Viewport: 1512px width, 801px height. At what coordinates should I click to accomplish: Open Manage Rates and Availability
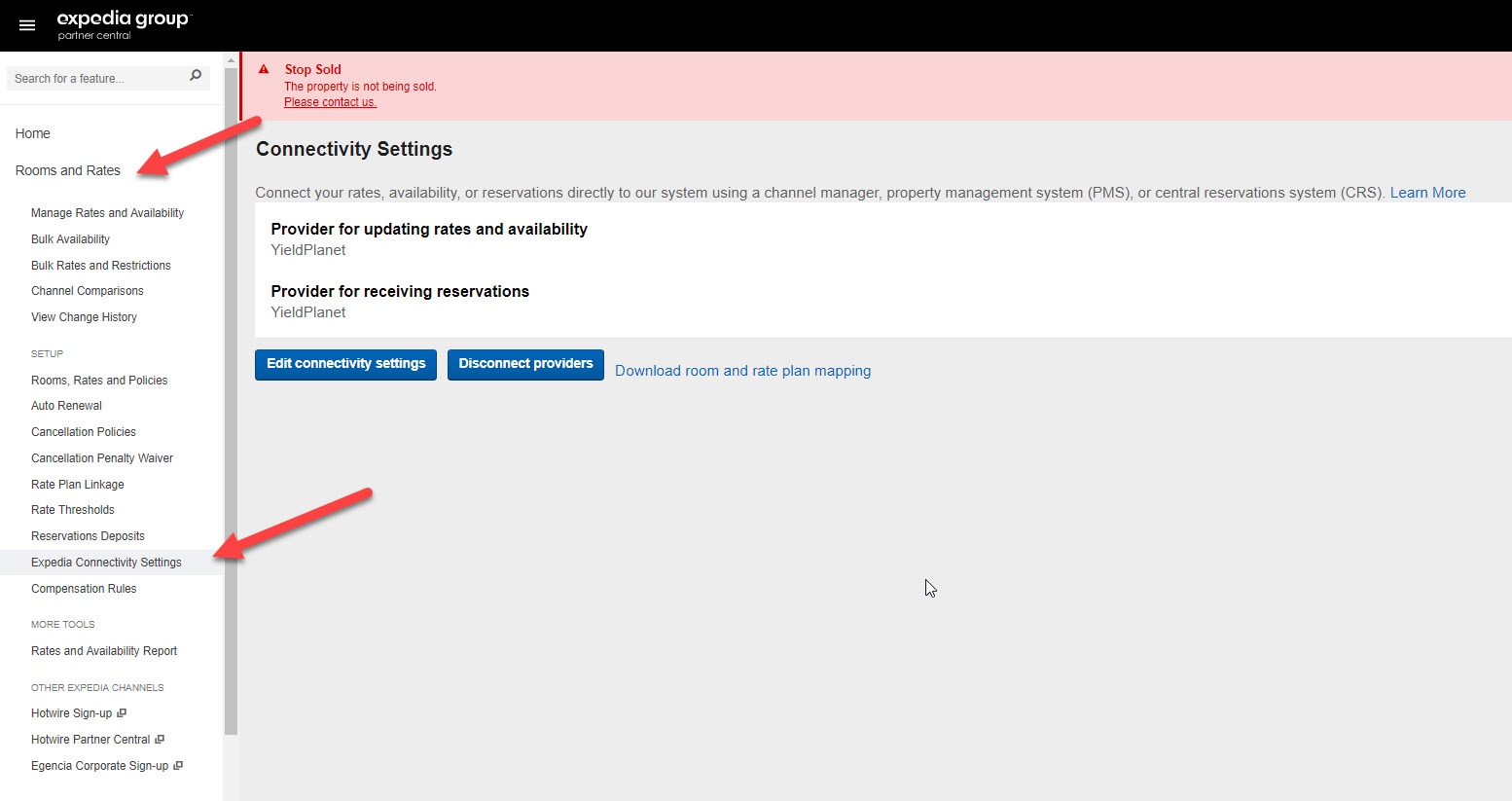pyautogui.click(x=107, y=213)
